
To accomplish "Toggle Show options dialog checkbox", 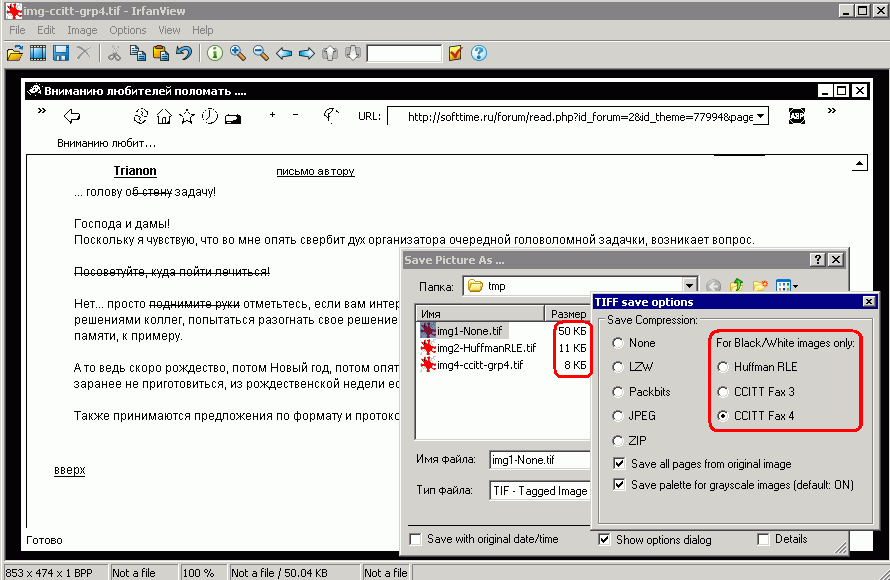I will 604,539.
